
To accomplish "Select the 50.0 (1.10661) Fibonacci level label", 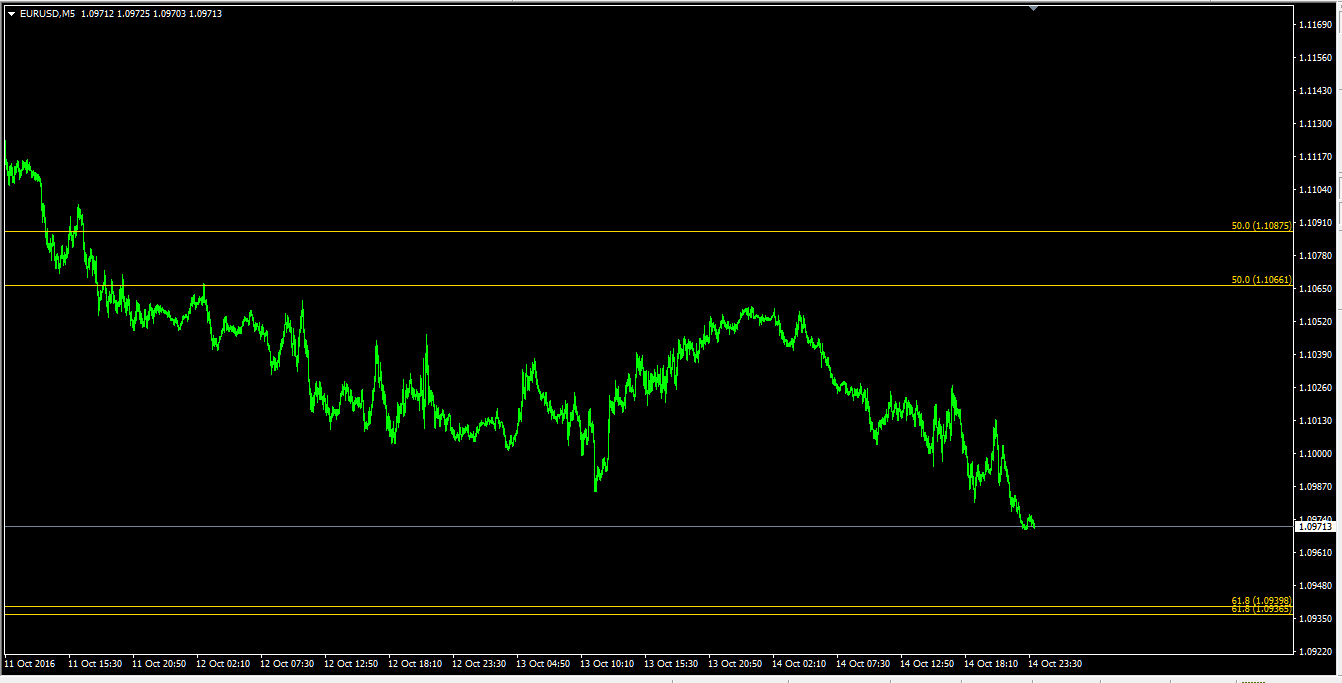I will pos(1261,280).
